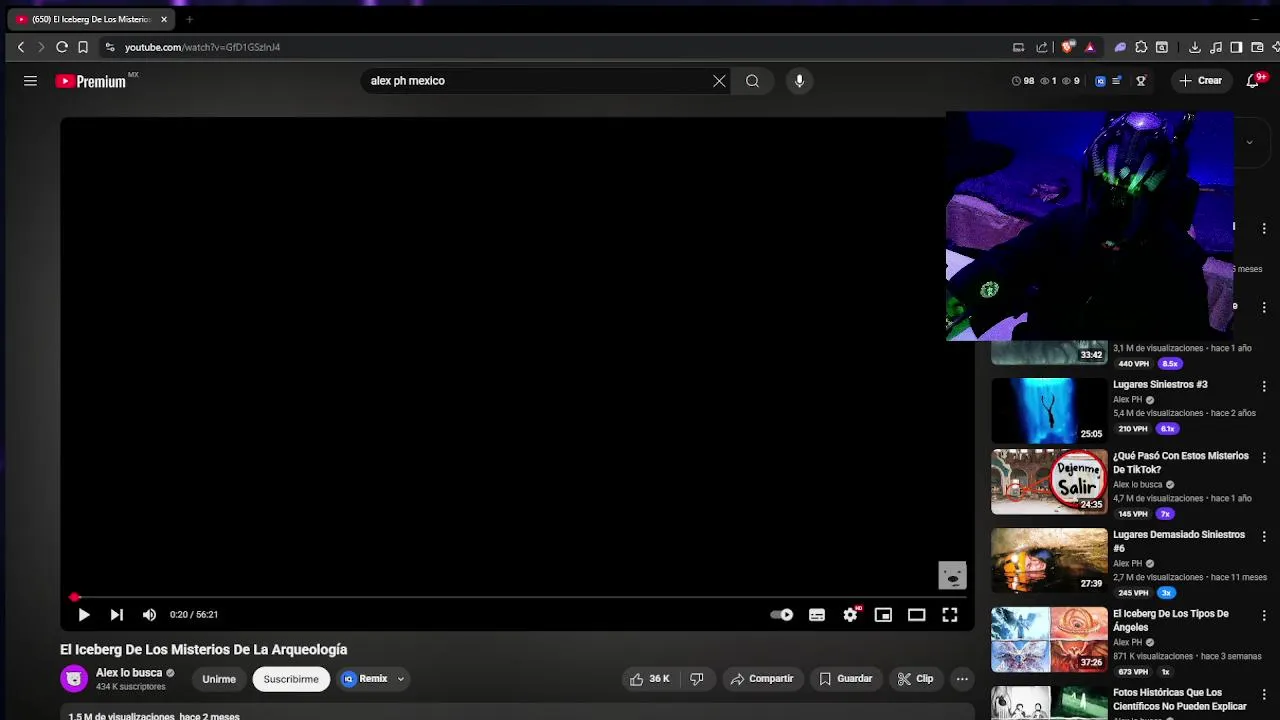Viewport: 1280px width, 720px height.
Task: Mute the video volume
Action: click(150, 615)
